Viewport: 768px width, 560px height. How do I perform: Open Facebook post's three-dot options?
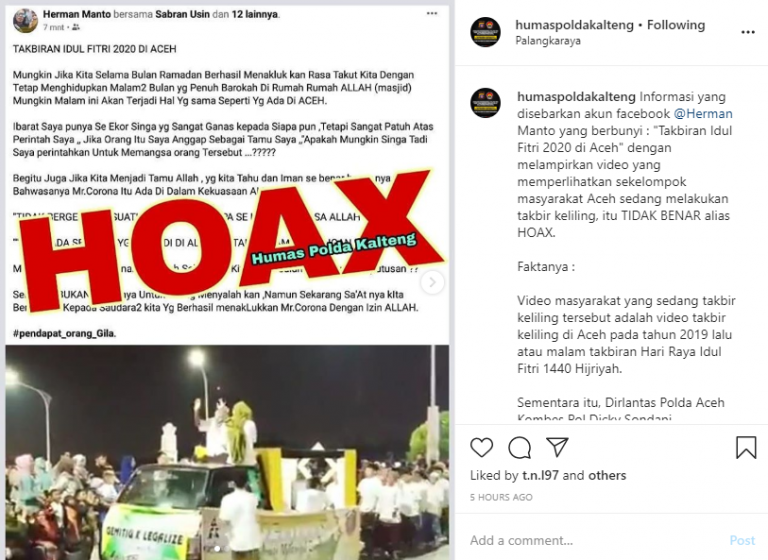(432, 13)
